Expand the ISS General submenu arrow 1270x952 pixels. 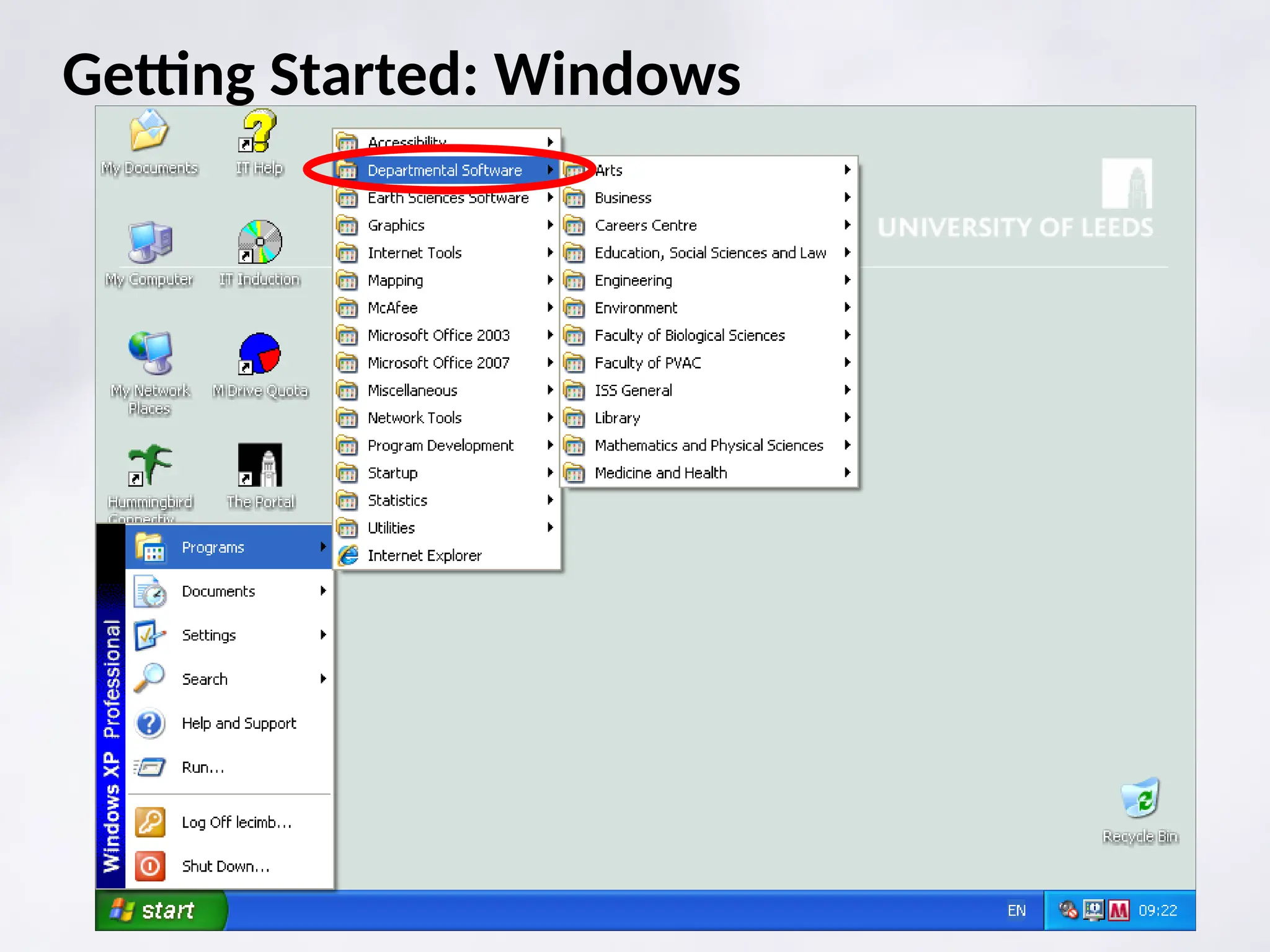pos(848,390)
